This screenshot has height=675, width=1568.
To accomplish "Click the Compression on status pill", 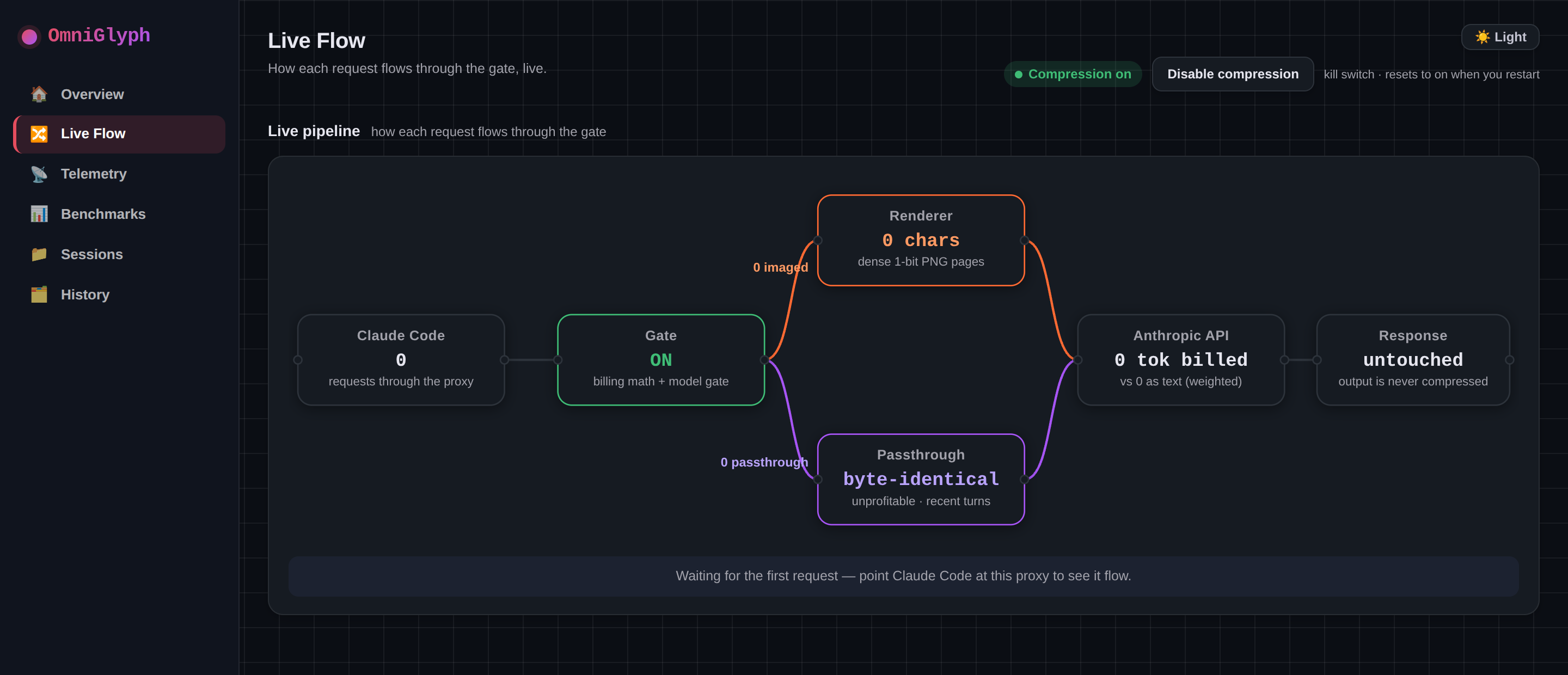I will (1073, 74).
